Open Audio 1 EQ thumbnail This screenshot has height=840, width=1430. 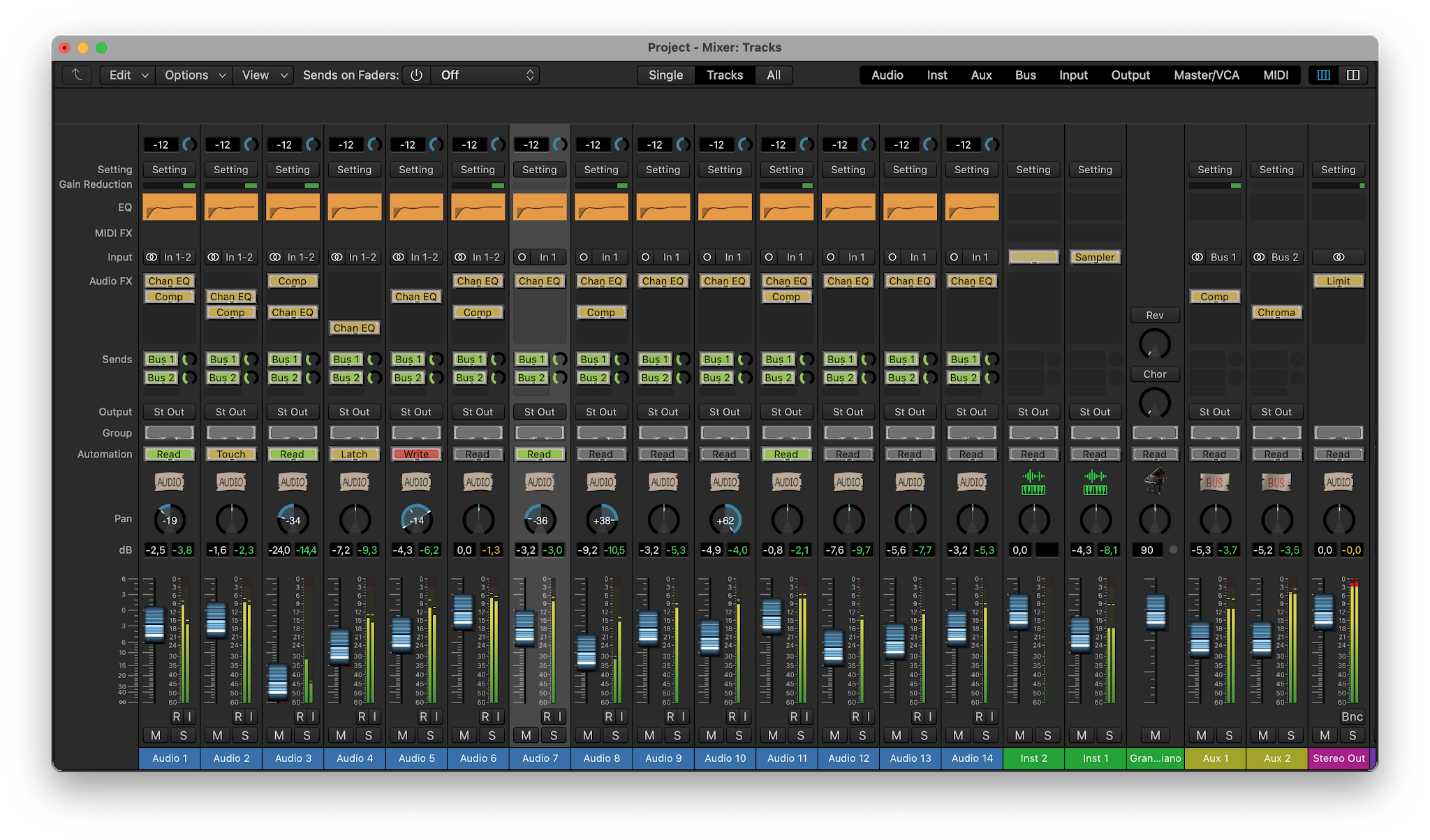169,207
